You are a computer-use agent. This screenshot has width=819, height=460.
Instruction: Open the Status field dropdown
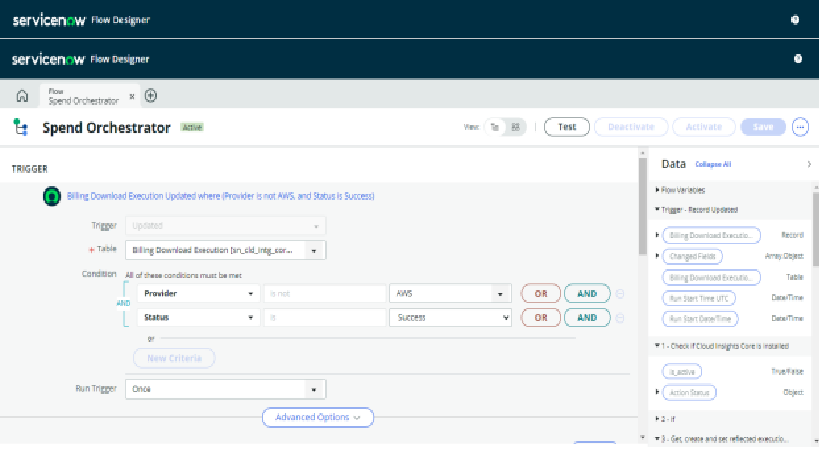pyautogui.click(x=198, y=317)
